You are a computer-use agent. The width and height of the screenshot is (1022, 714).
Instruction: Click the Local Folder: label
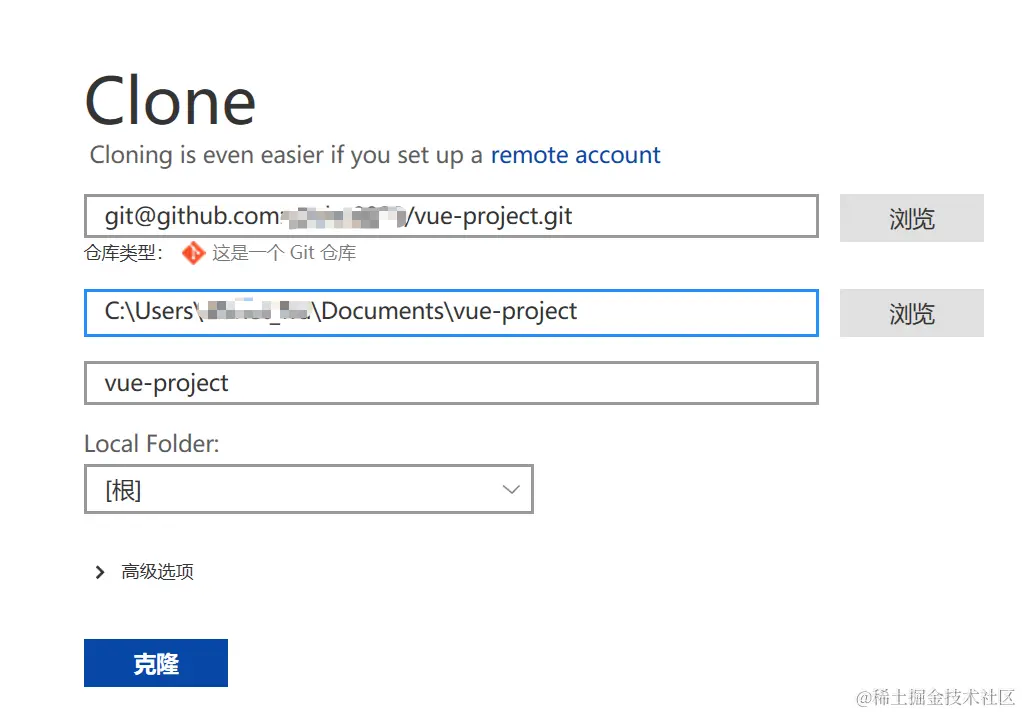(151, 443)
